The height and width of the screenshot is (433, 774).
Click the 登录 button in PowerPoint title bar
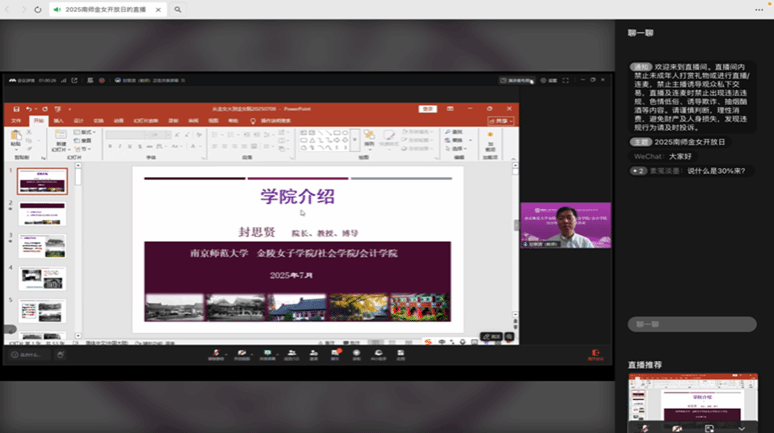click(x=427, y=108)
